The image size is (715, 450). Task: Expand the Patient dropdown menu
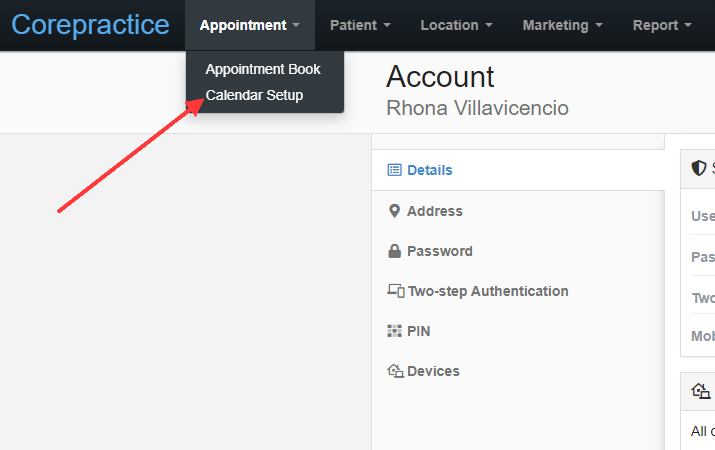[360, 25]
